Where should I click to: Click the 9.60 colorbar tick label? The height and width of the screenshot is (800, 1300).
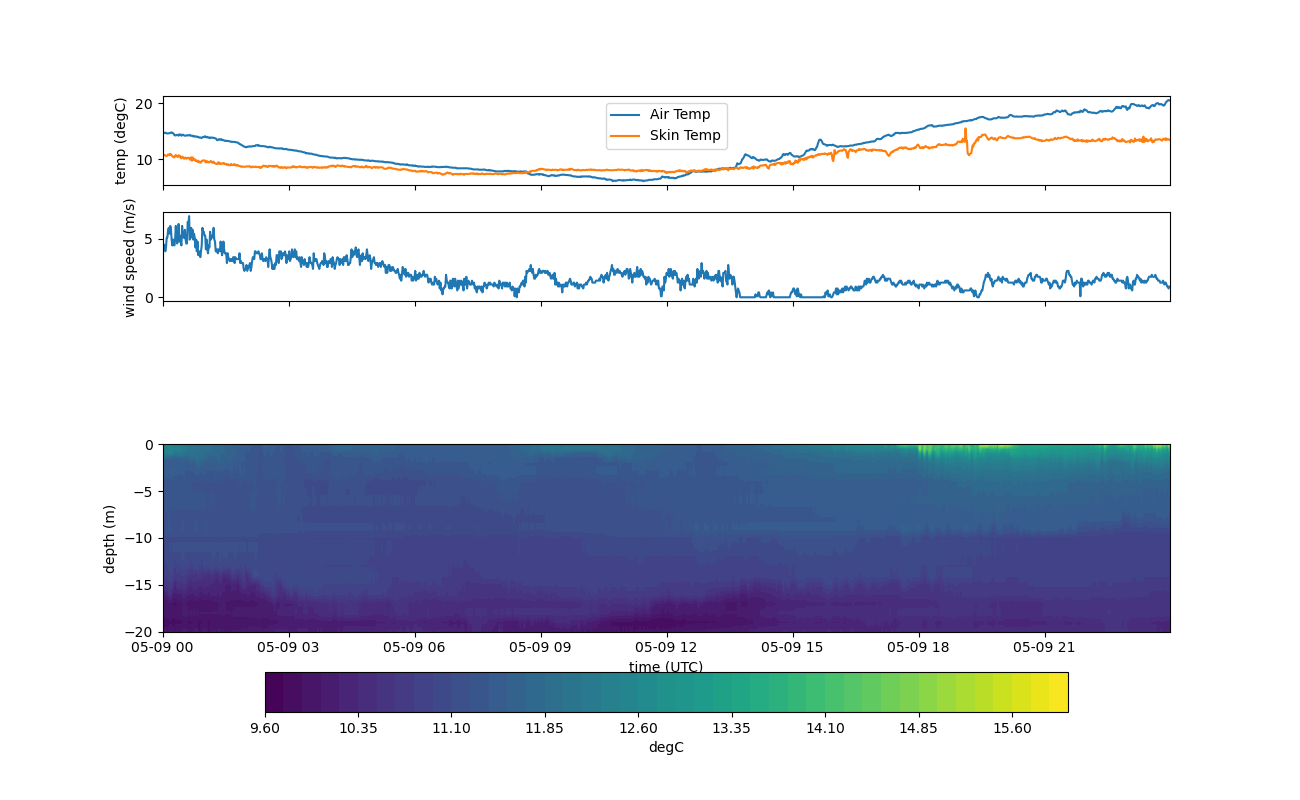pyautogui.click(x=265, y=728)
